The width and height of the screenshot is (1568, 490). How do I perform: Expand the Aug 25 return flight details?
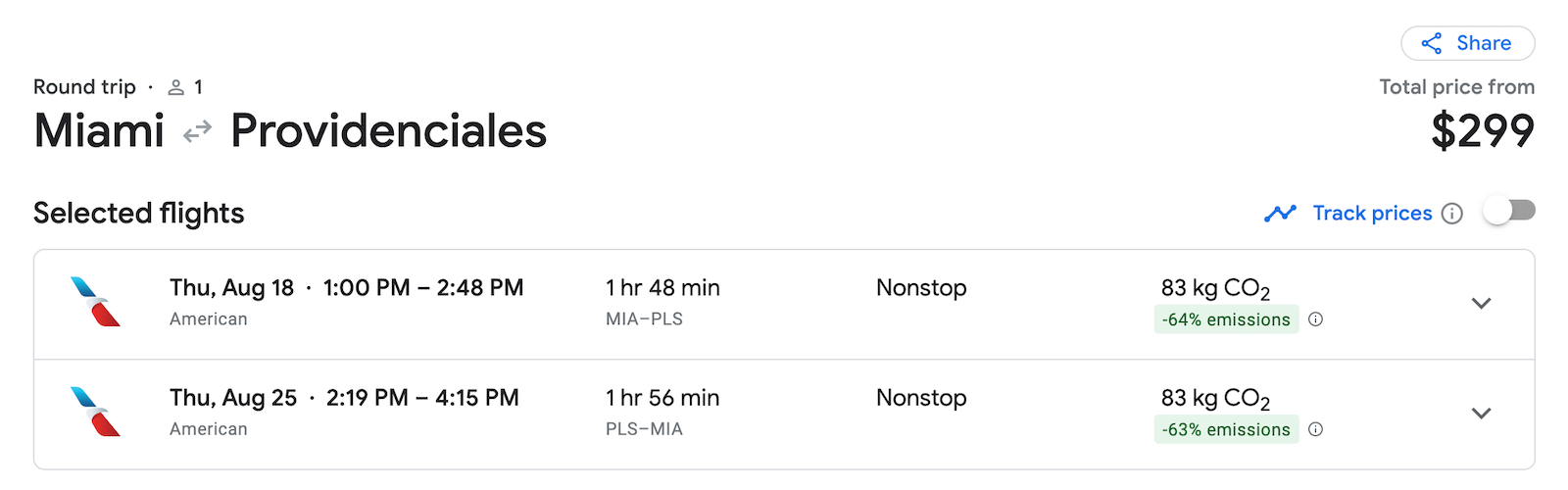tap(1482, 414)
